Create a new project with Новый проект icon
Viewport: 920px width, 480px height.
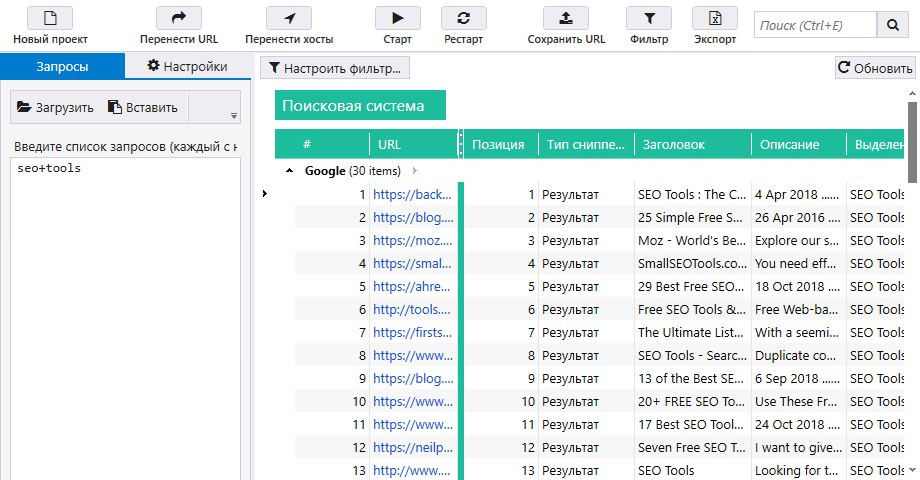pyautogui.click(x=50, y=18)
